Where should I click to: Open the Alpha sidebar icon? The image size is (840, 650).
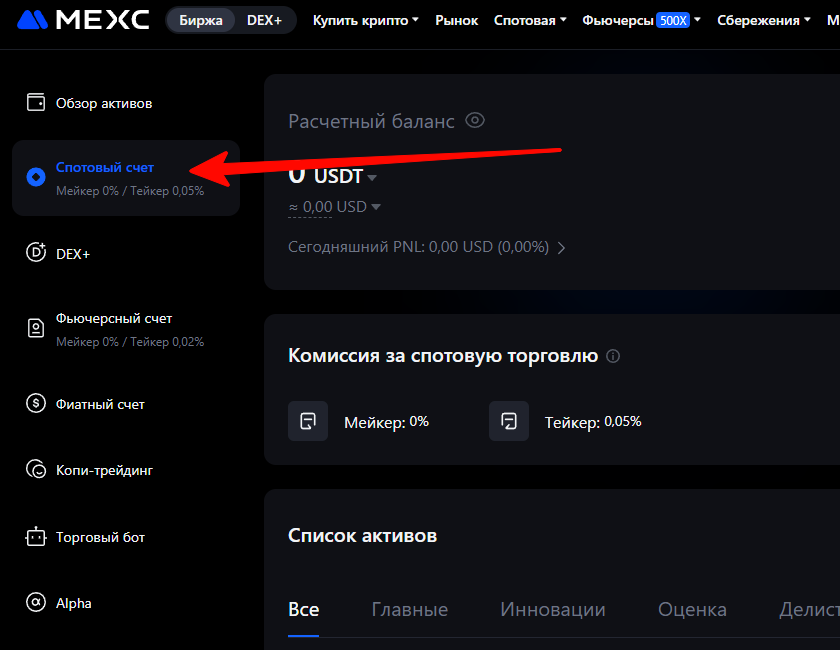tap(36, 602)
